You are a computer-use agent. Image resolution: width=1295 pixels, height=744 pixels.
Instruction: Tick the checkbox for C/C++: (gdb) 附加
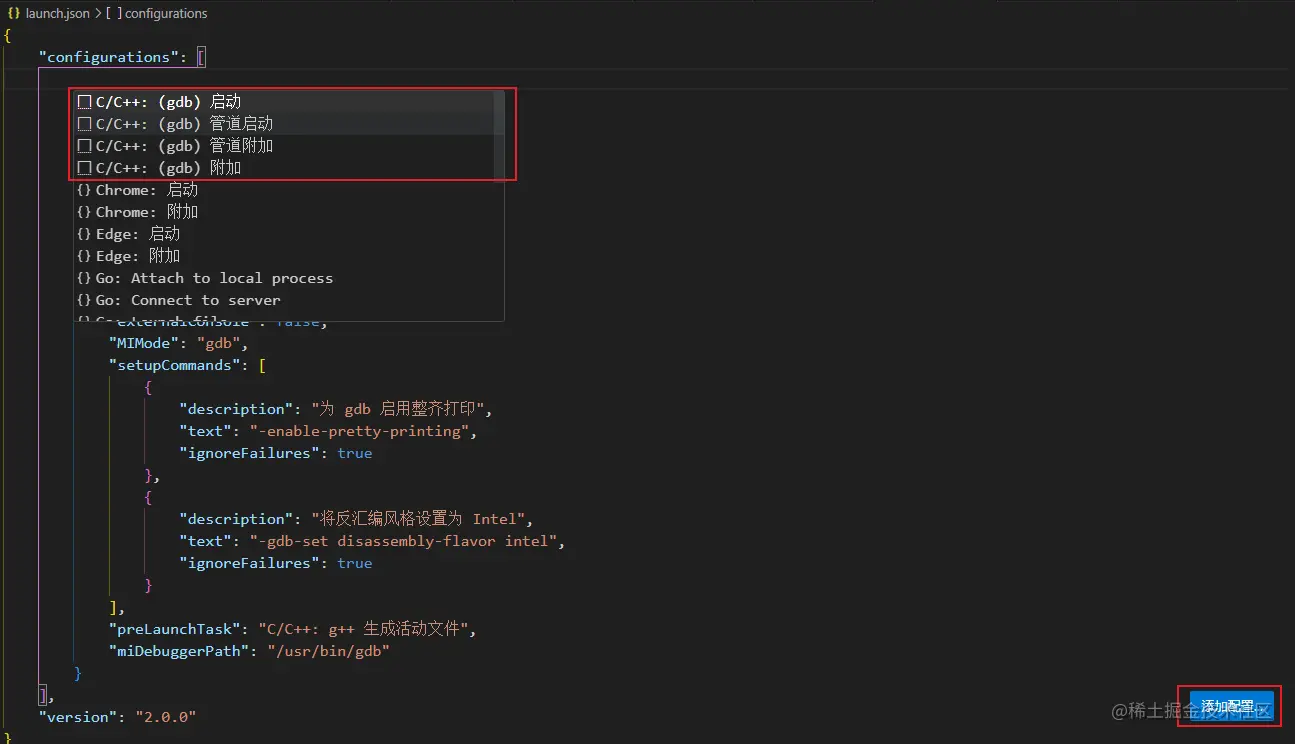pos(84,167)
